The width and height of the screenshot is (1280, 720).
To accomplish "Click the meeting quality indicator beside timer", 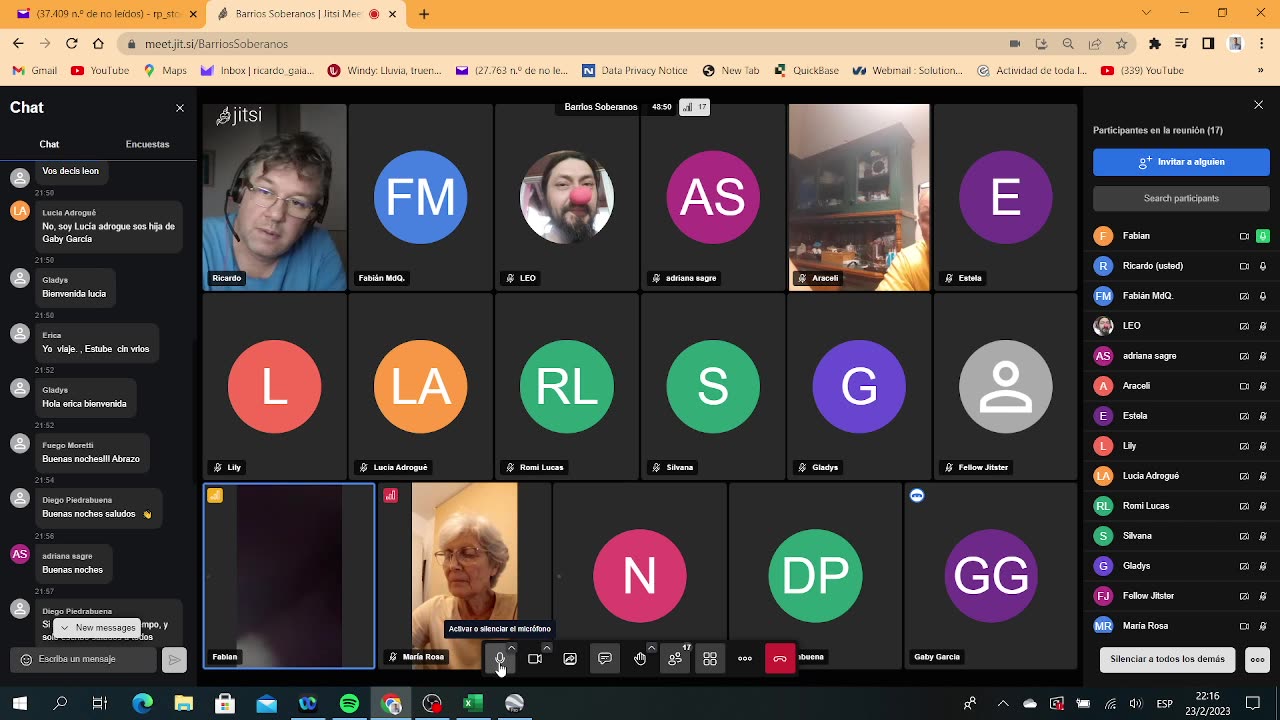I will [695, 107].
